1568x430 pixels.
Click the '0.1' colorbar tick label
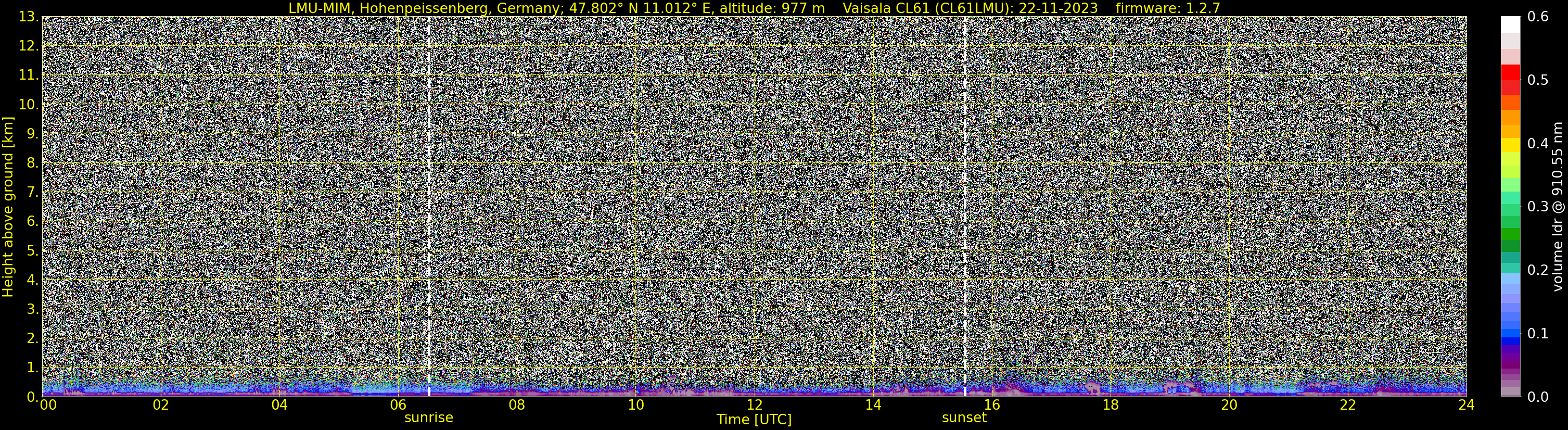tap(1538, 333)
